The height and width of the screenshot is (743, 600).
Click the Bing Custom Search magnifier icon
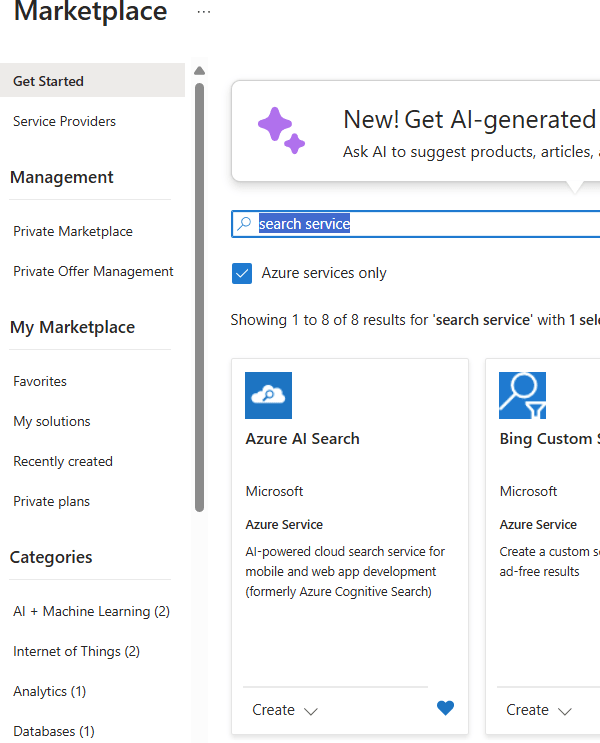[522, 395]
